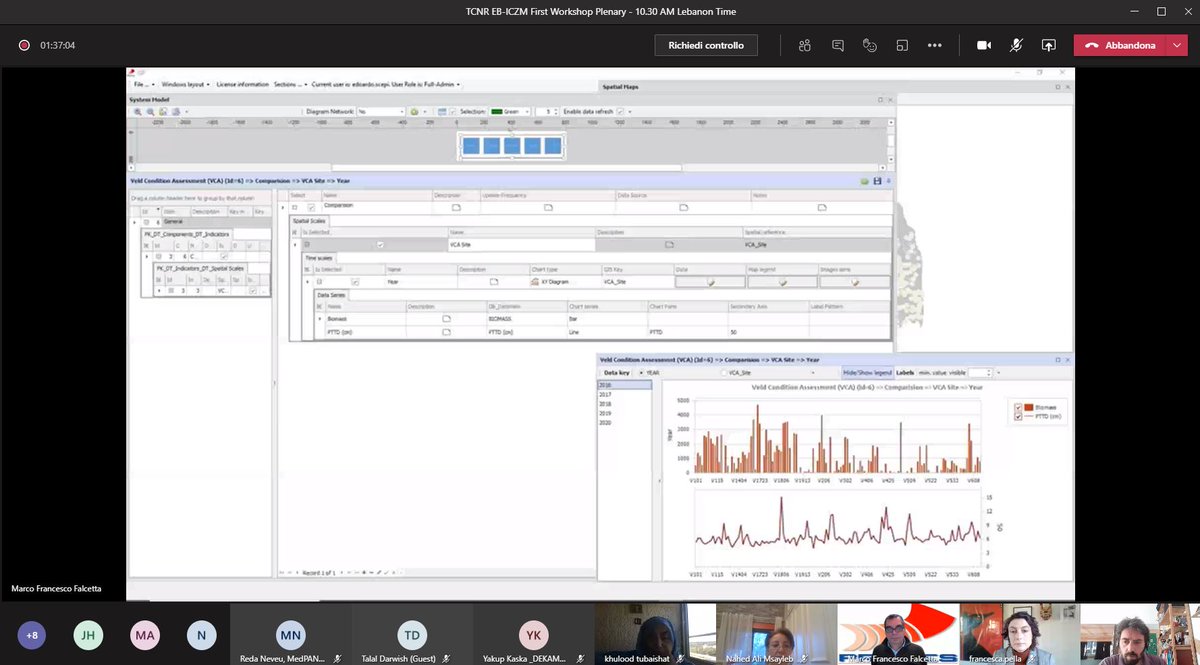This screenshot has height=665, width=1200.
Task: Click the Biomass Description note icon
Action: point(447,318)
